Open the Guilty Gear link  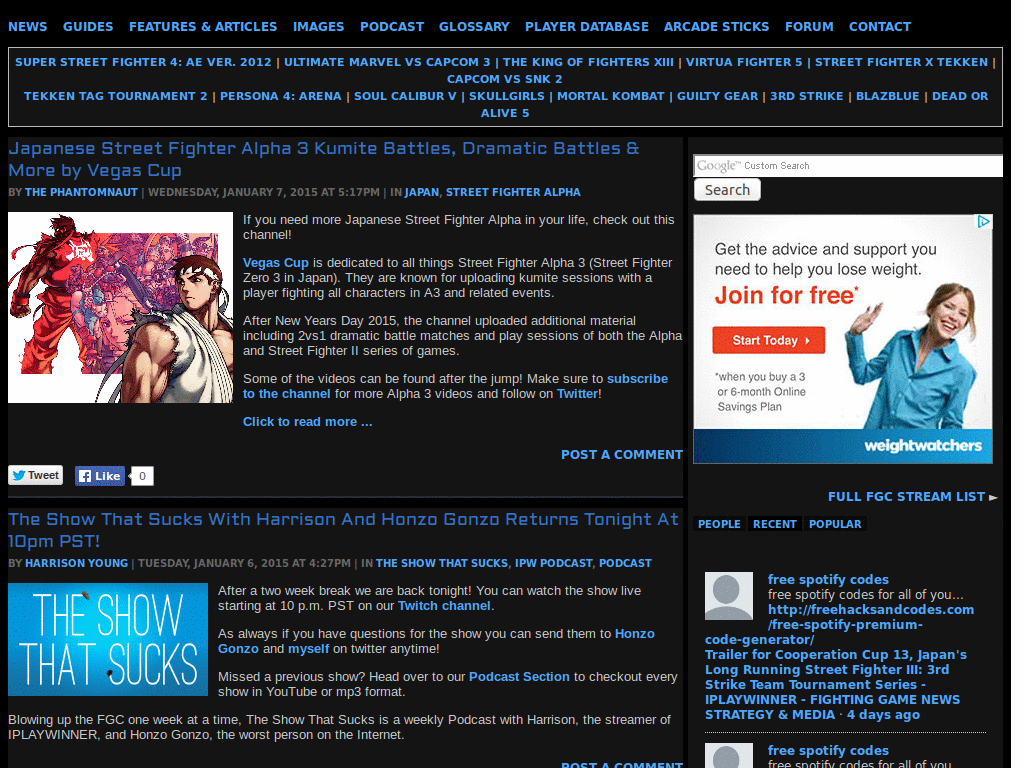pos(717,96)
